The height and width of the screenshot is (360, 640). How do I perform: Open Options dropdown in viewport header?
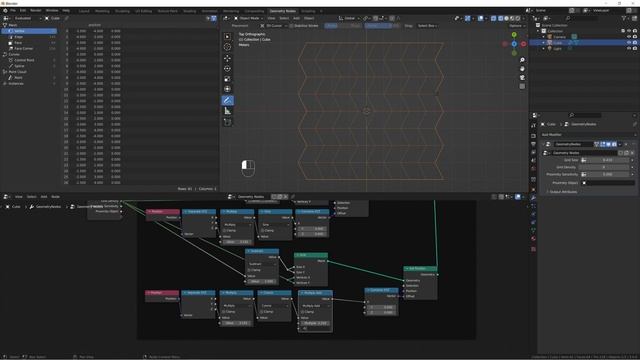pyautogui.click(x=516, y=26)
